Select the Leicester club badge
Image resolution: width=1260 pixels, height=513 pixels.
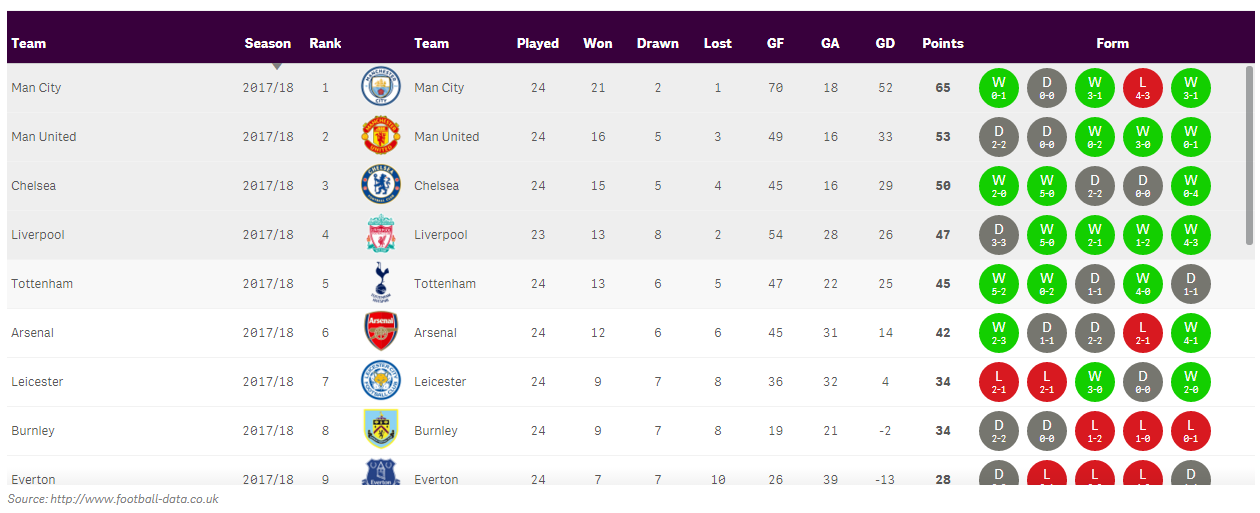[380, 382]
